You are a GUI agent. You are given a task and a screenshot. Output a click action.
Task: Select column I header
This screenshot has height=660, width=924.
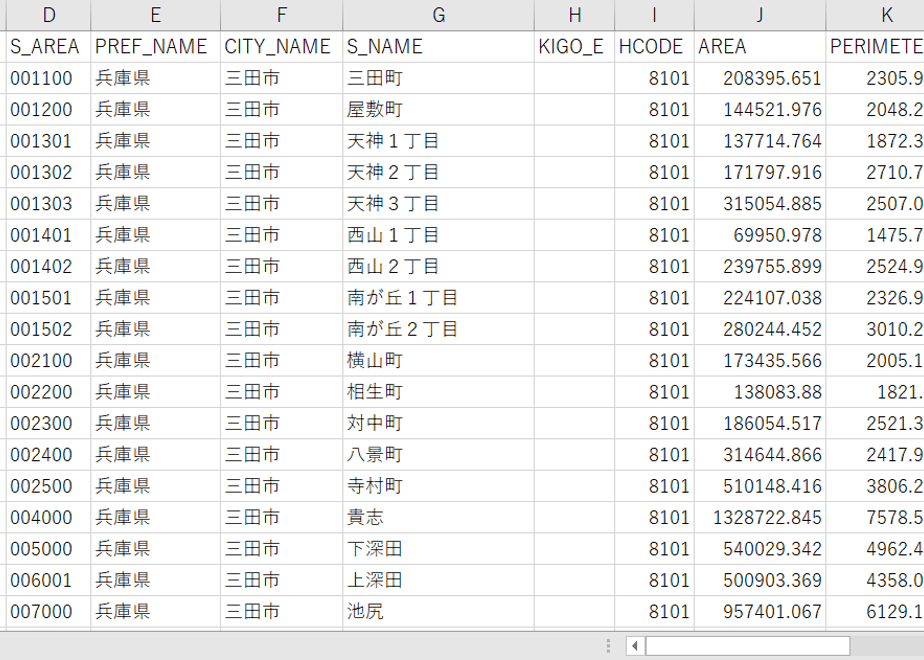654,15
